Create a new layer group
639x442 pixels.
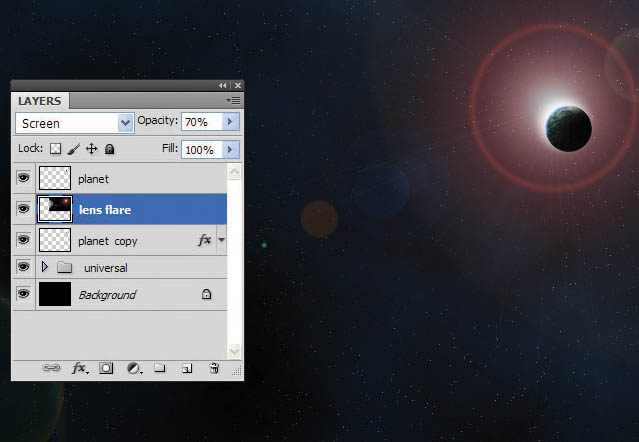[160, 368]
